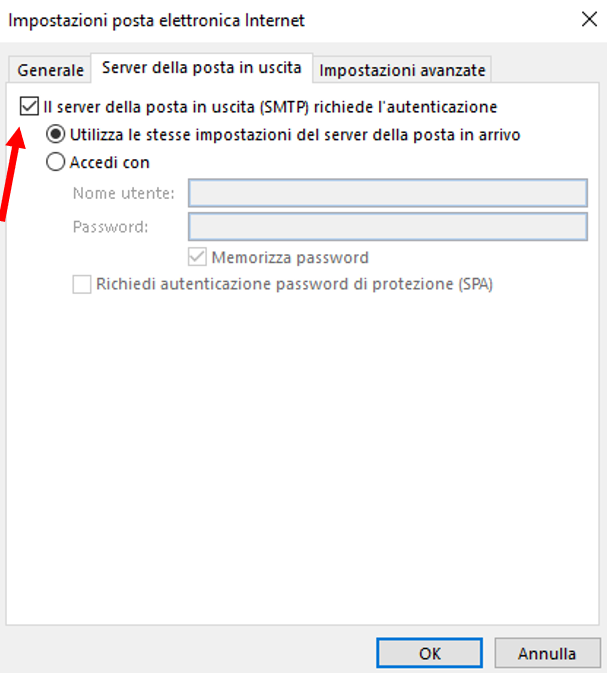Select 'Utilizza le stesse impostazioni' radio button

(x=56, y=134)
